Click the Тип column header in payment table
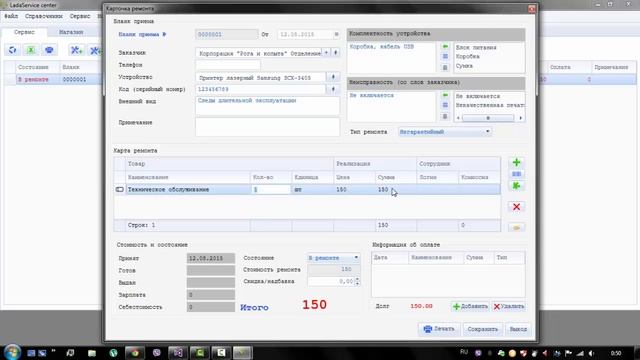The width and height of the screenshot is (640, 360). 509,258
